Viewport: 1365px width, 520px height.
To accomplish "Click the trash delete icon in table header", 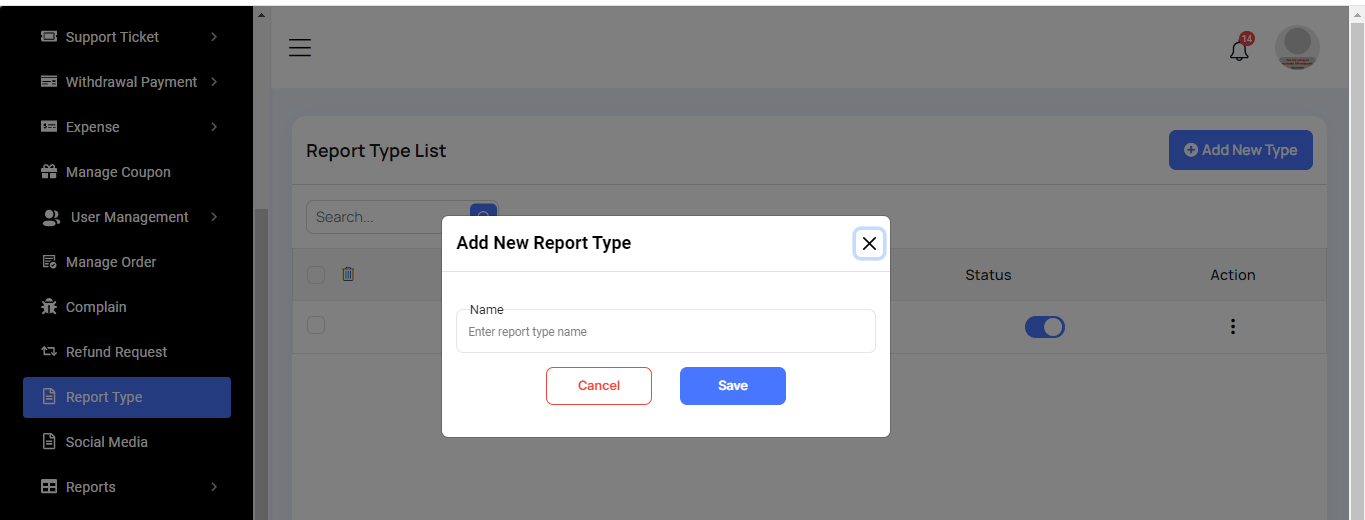I will coord(348,274).
